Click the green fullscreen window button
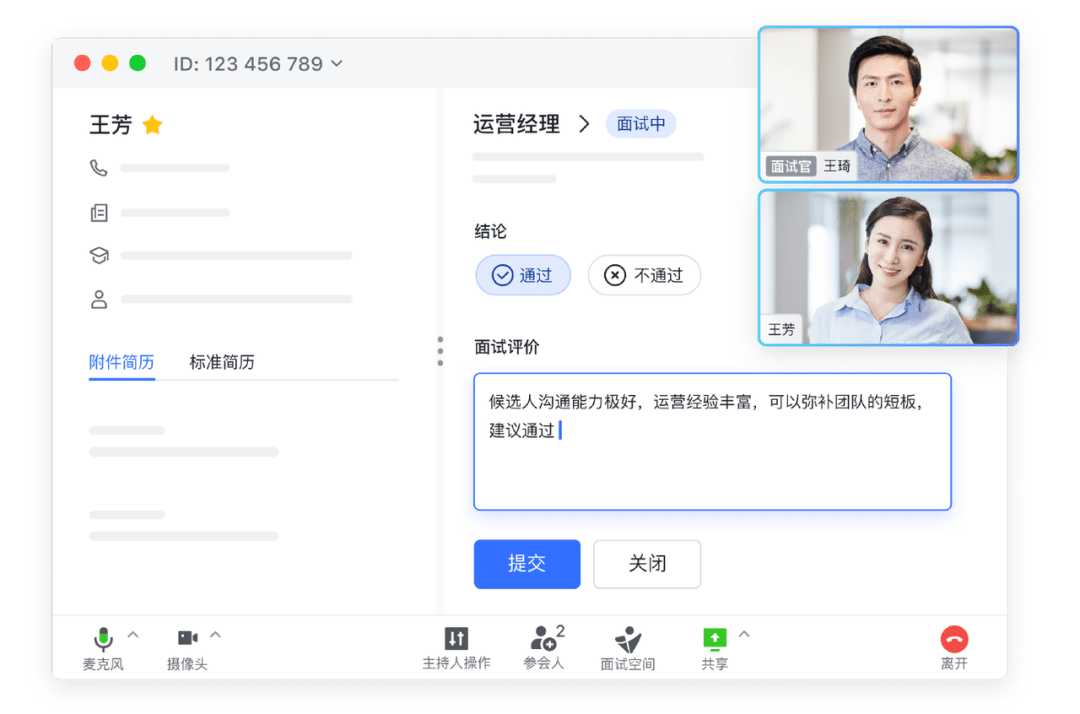1080x714 pixels. click(x=138, y=63)
